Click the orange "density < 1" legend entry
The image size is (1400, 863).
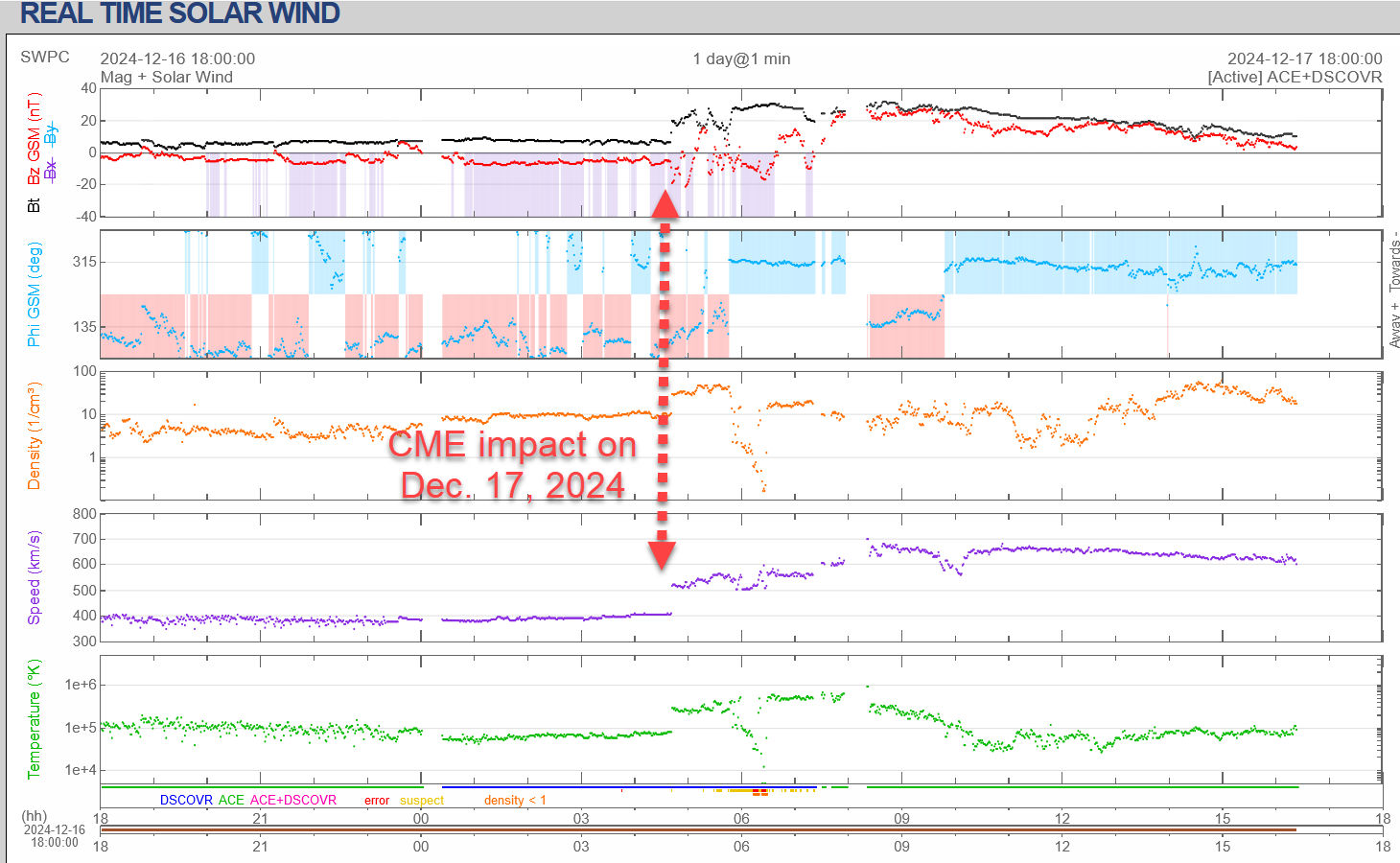[x=515, y=800]
